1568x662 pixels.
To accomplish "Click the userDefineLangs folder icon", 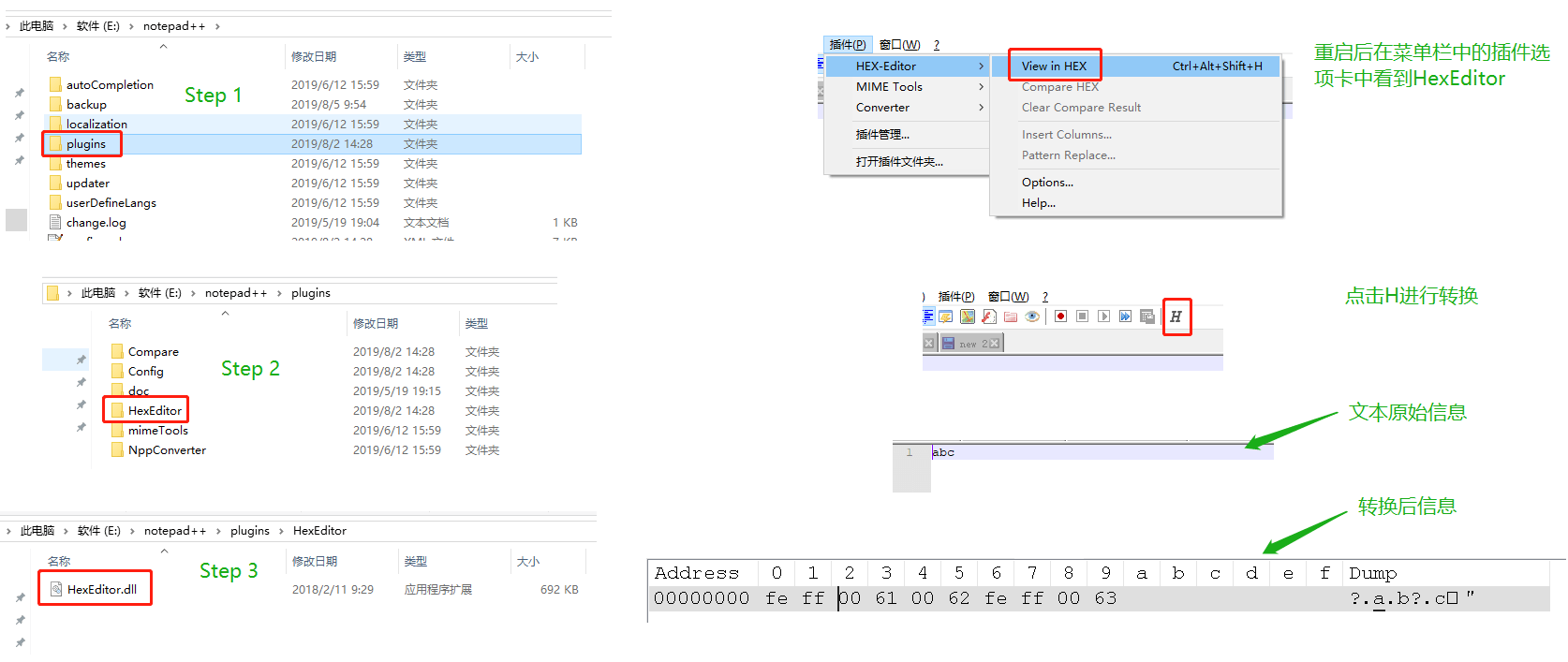I will point(55,202).
